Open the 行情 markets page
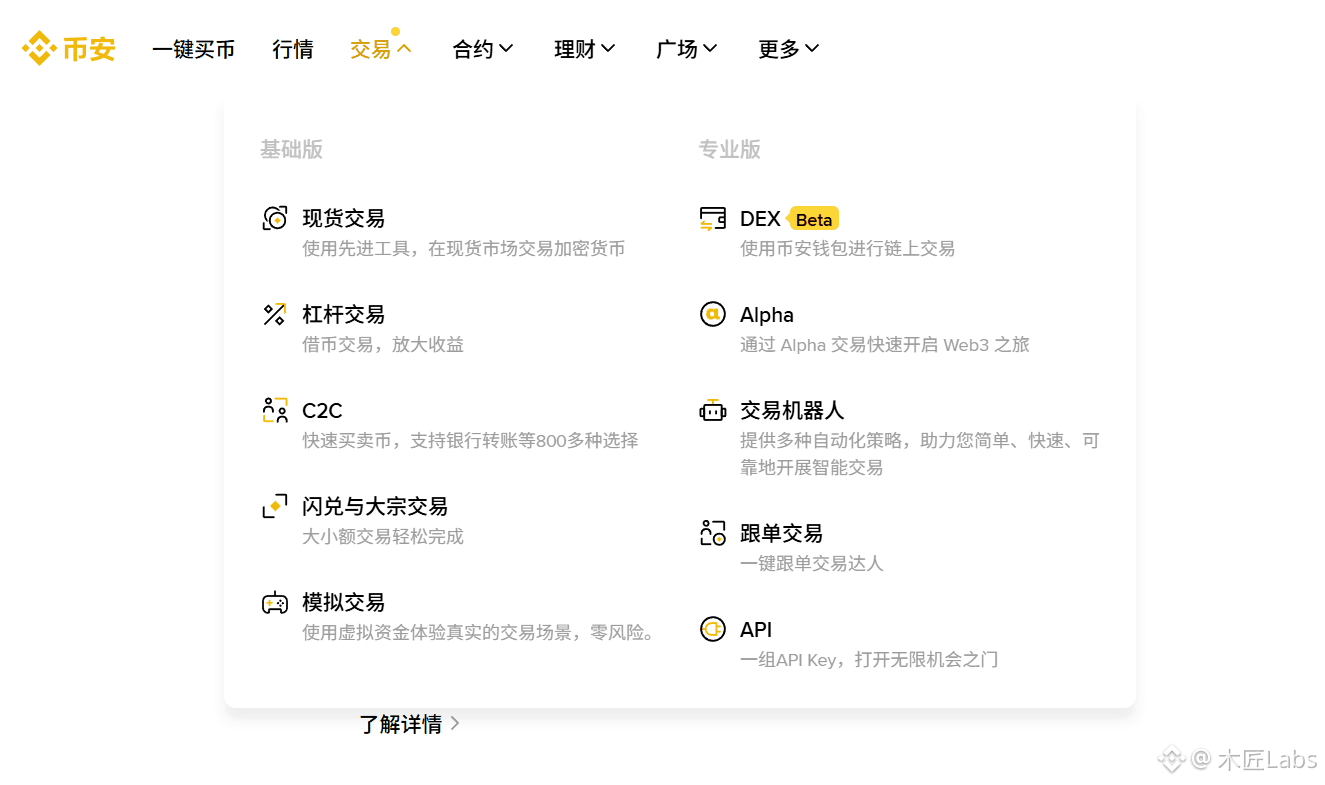 [293, 49]
